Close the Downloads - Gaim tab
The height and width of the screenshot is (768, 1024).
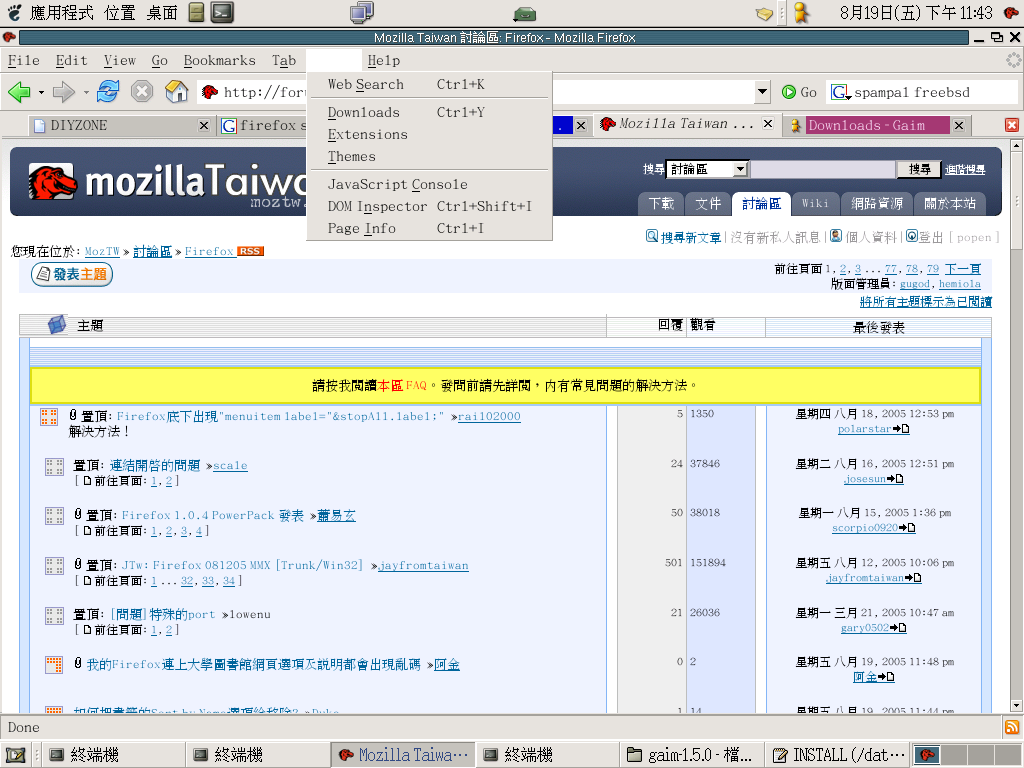pos(959,125)
